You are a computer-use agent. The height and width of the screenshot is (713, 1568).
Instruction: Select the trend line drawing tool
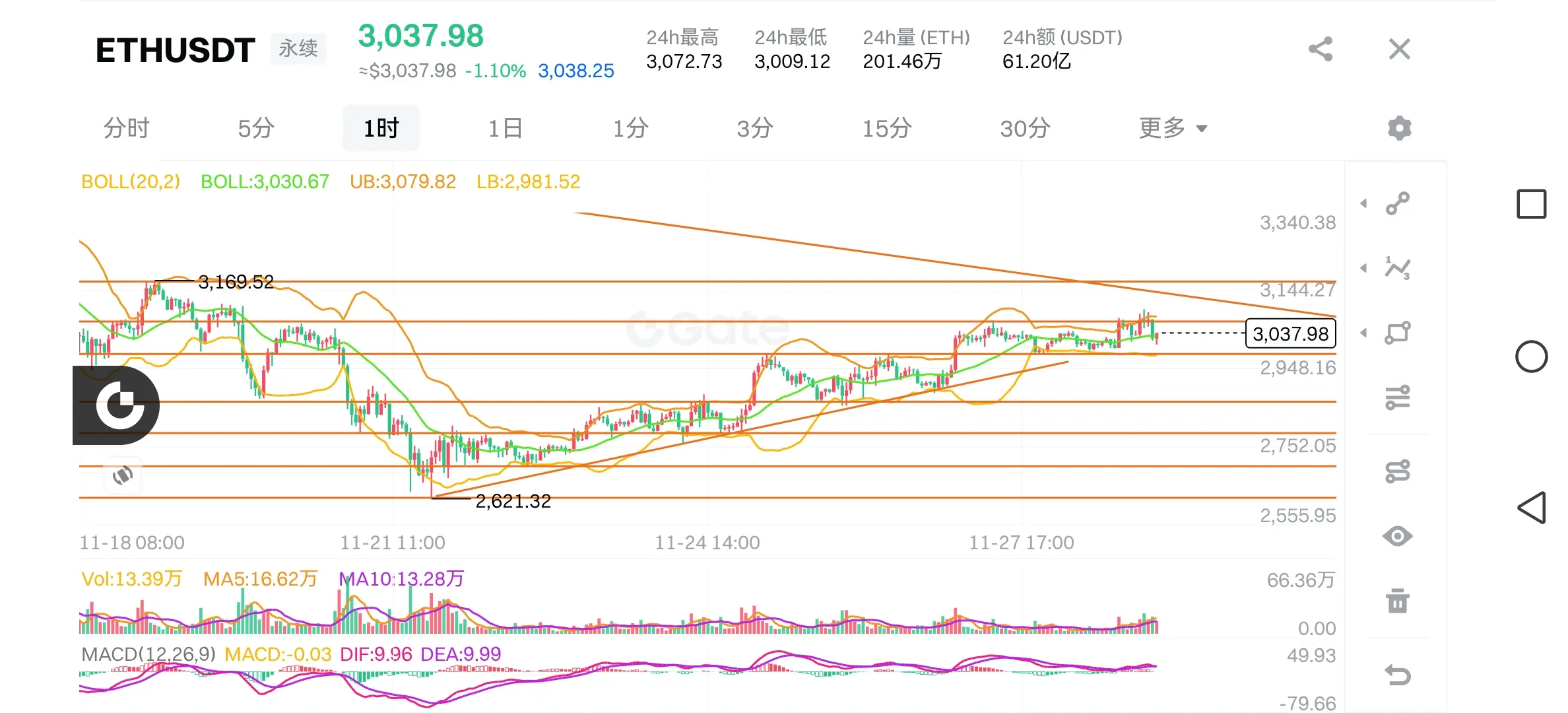coord(1397,203)
